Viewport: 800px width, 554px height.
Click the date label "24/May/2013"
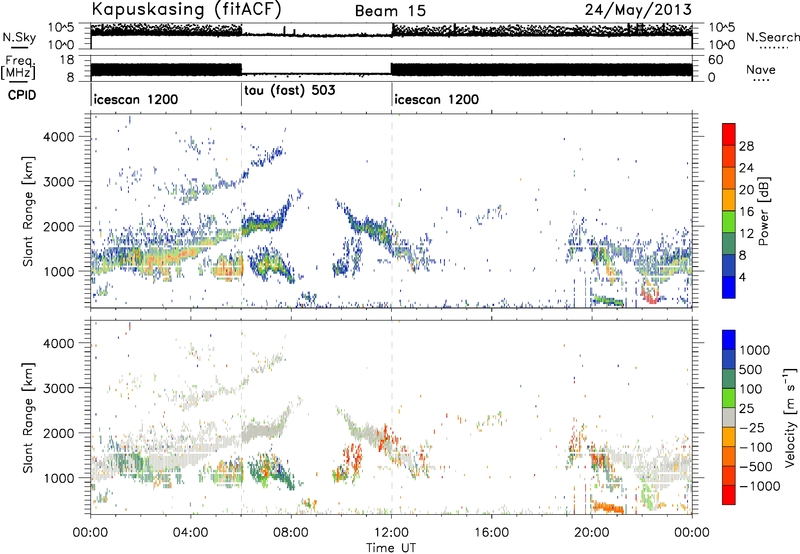pyautogui.click(x=638, y=10)
